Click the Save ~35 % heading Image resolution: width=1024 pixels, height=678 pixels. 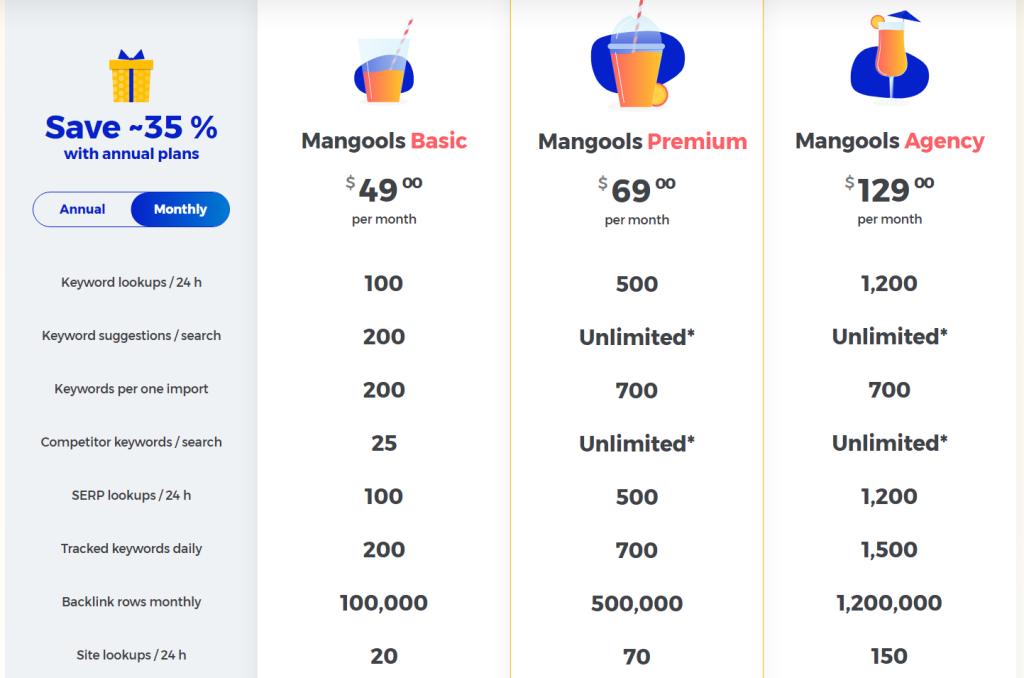point(131,127)
